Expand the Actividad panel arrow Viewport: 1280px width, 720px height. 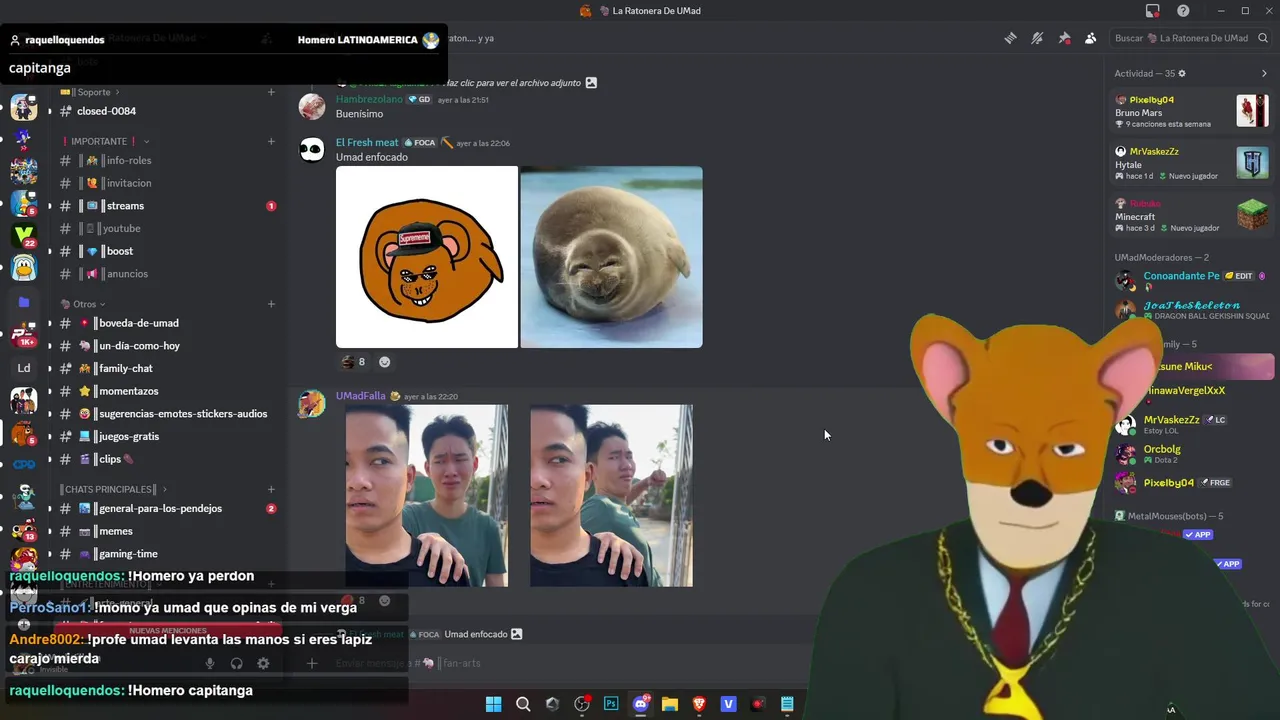coord(1264,73)
